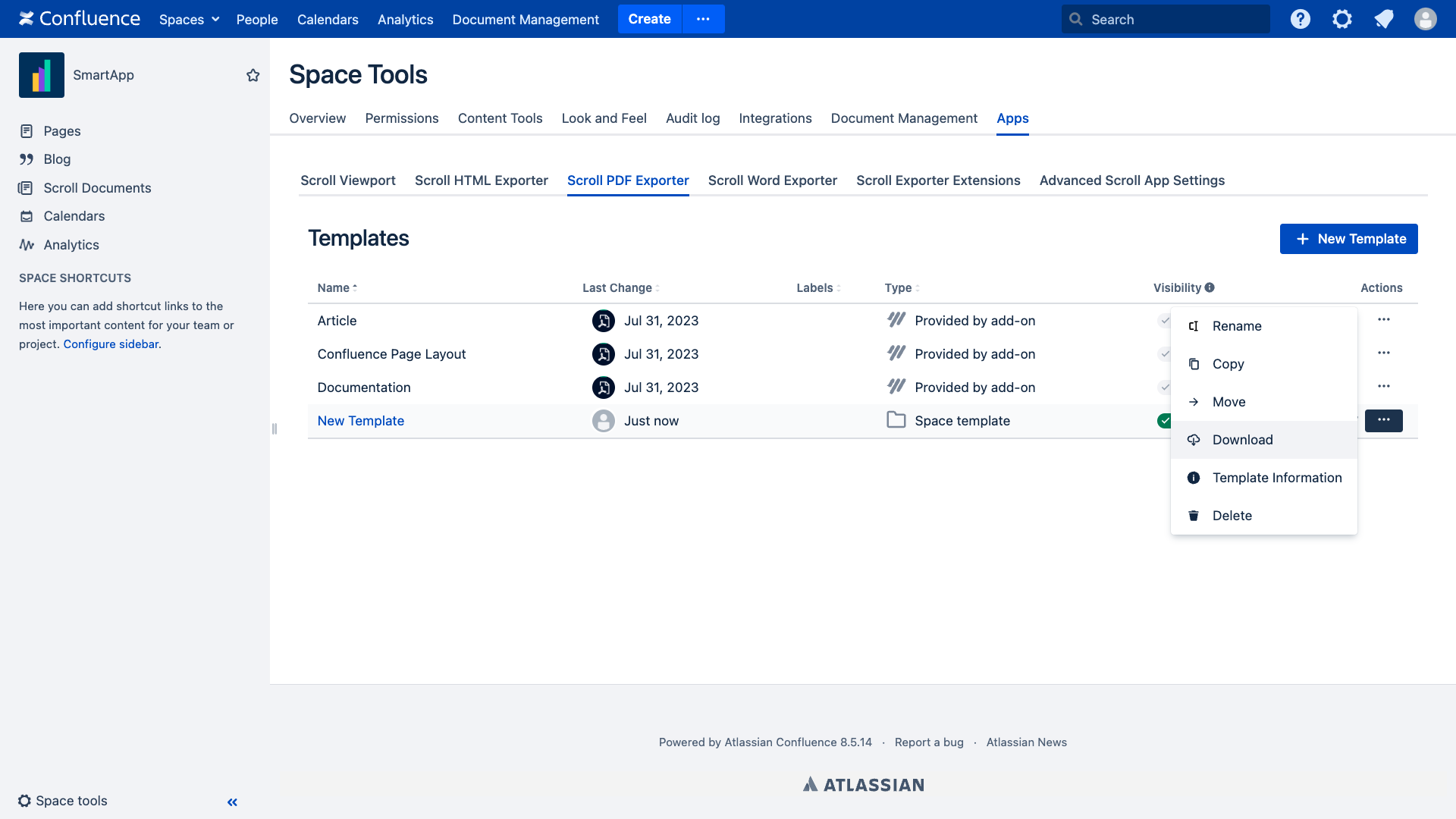Open the administration gear icon
1456x819 pixels.
pos(1341,19)
